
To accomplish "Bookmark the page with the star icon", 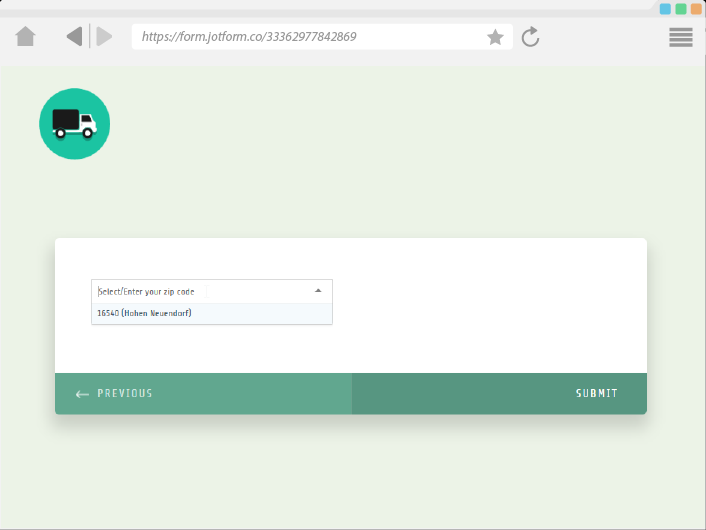I will (x=495, y=37).
